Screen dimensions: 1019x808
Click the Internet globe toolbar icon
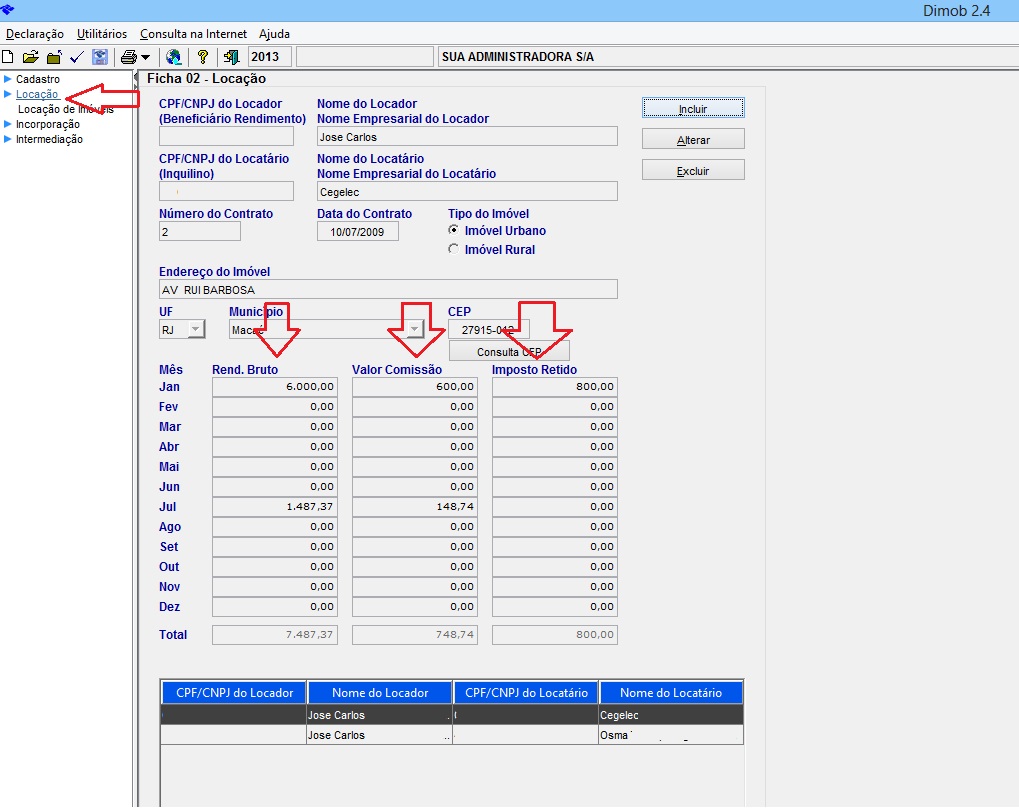point(174,57)
